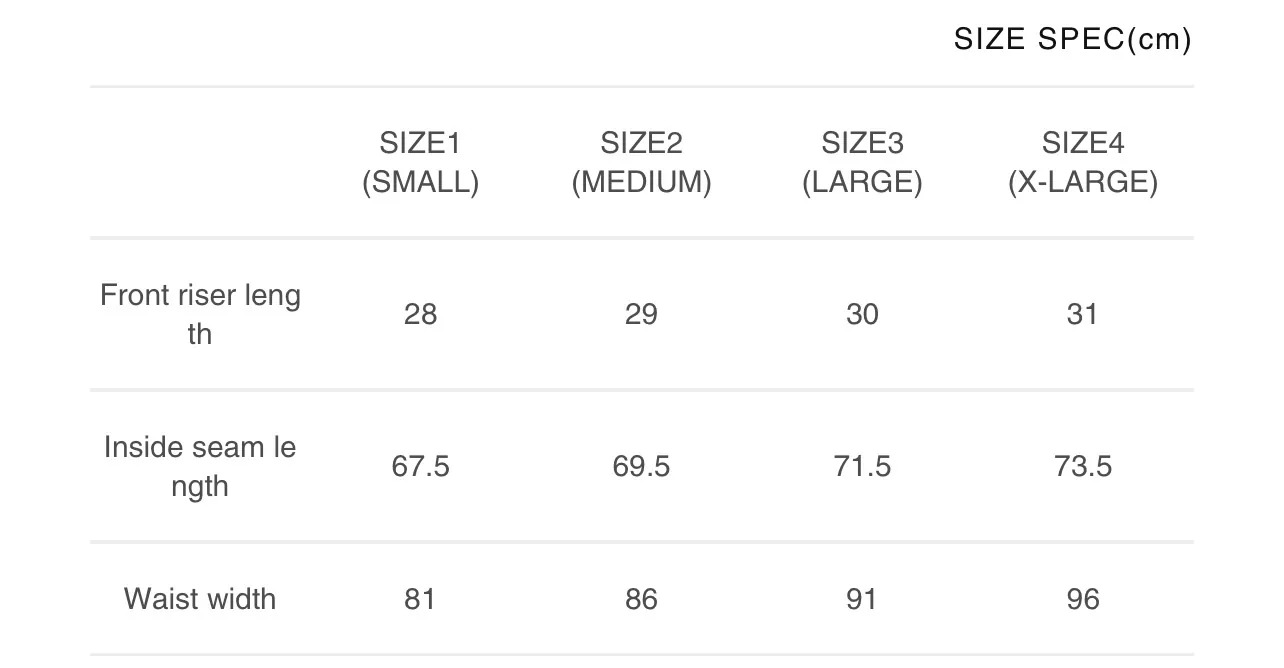Click front riser value 30

point(862,314)
